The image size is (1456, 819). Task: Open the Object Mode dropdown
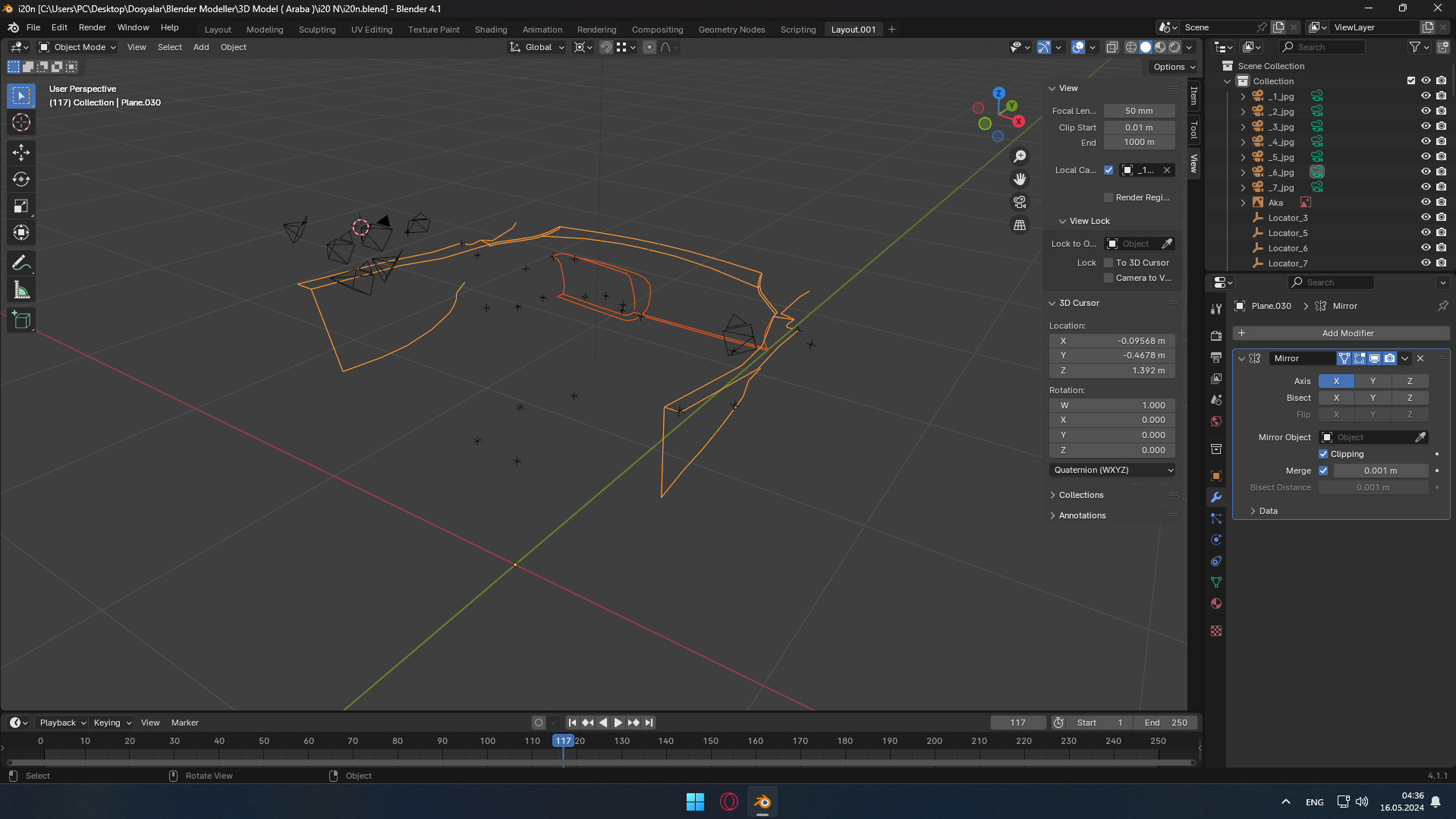pyautogui.click(x=78, y=47)
